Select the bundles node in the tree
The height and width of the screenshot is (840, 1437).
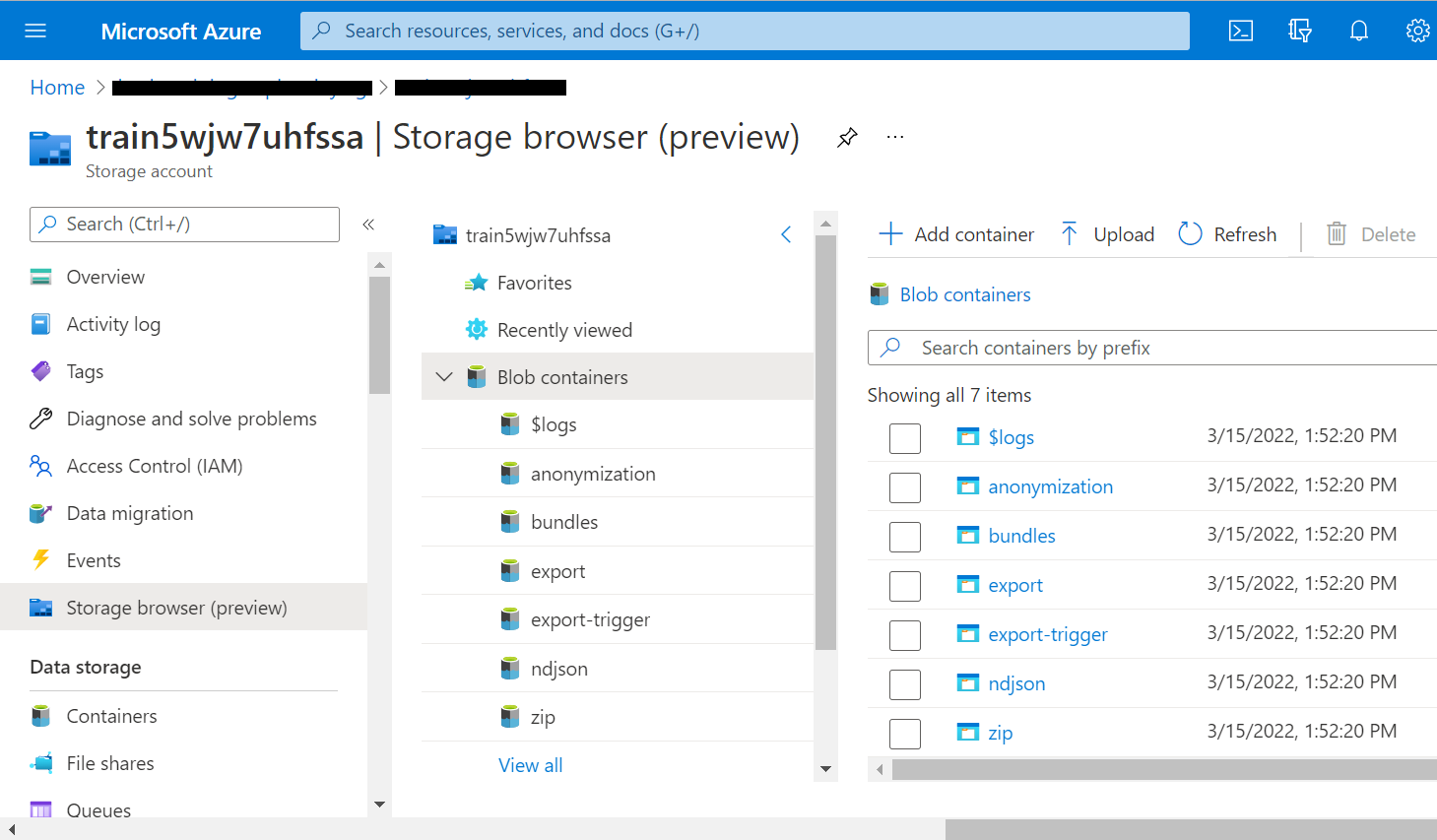coord(618,522)
